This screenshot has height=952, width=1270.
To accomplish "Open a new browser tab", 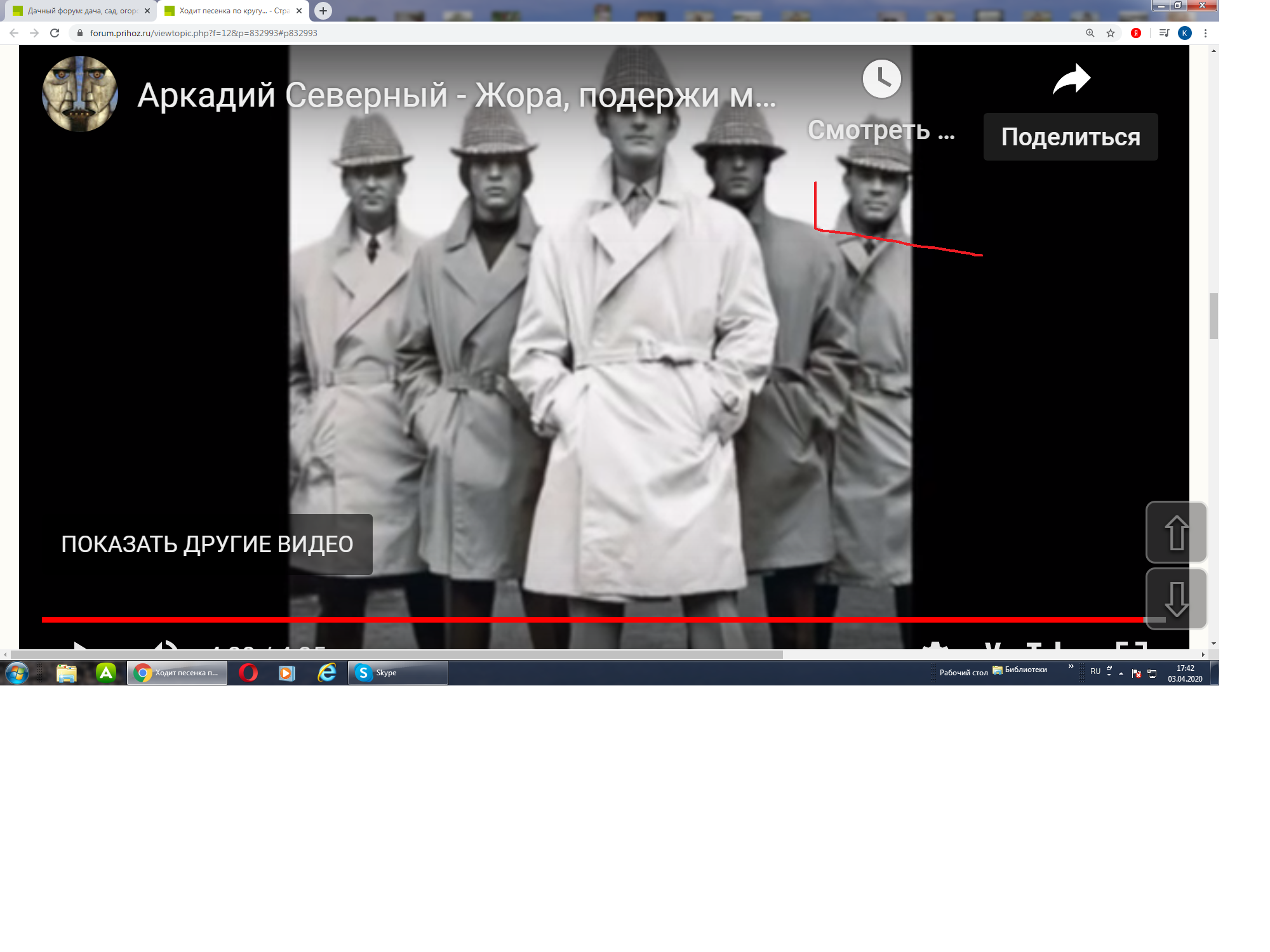I will (x=323, y=11).
